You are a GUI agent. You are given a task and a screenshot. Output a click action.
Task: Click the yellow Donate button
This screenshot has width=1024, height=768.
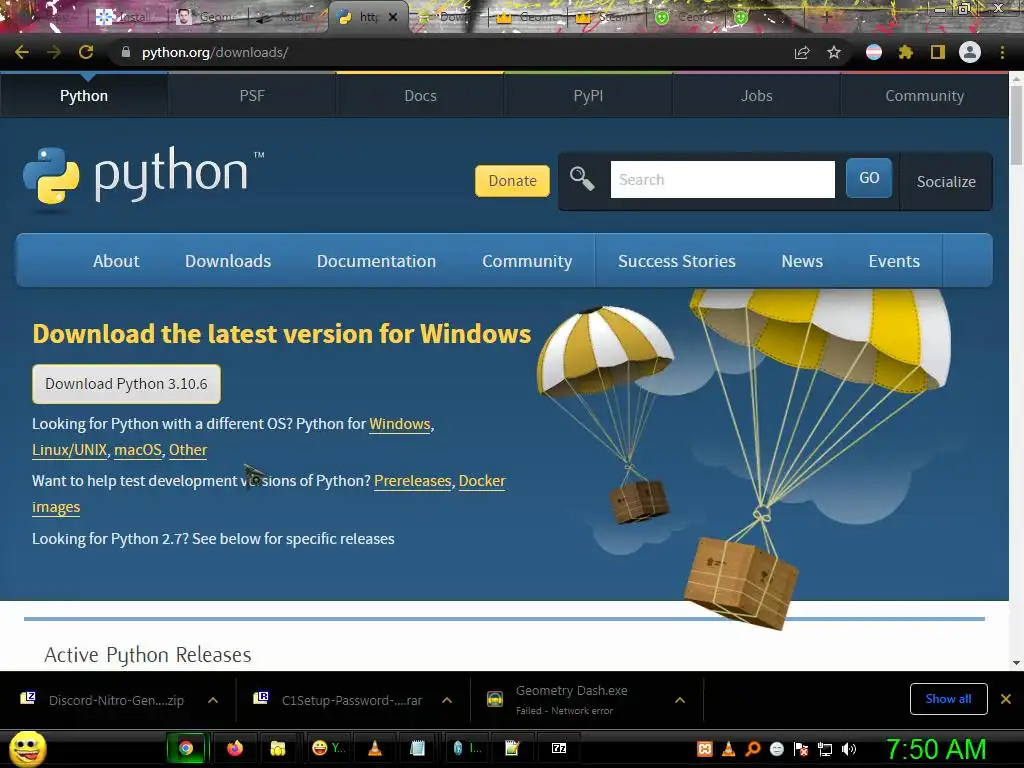pos(512,181)
